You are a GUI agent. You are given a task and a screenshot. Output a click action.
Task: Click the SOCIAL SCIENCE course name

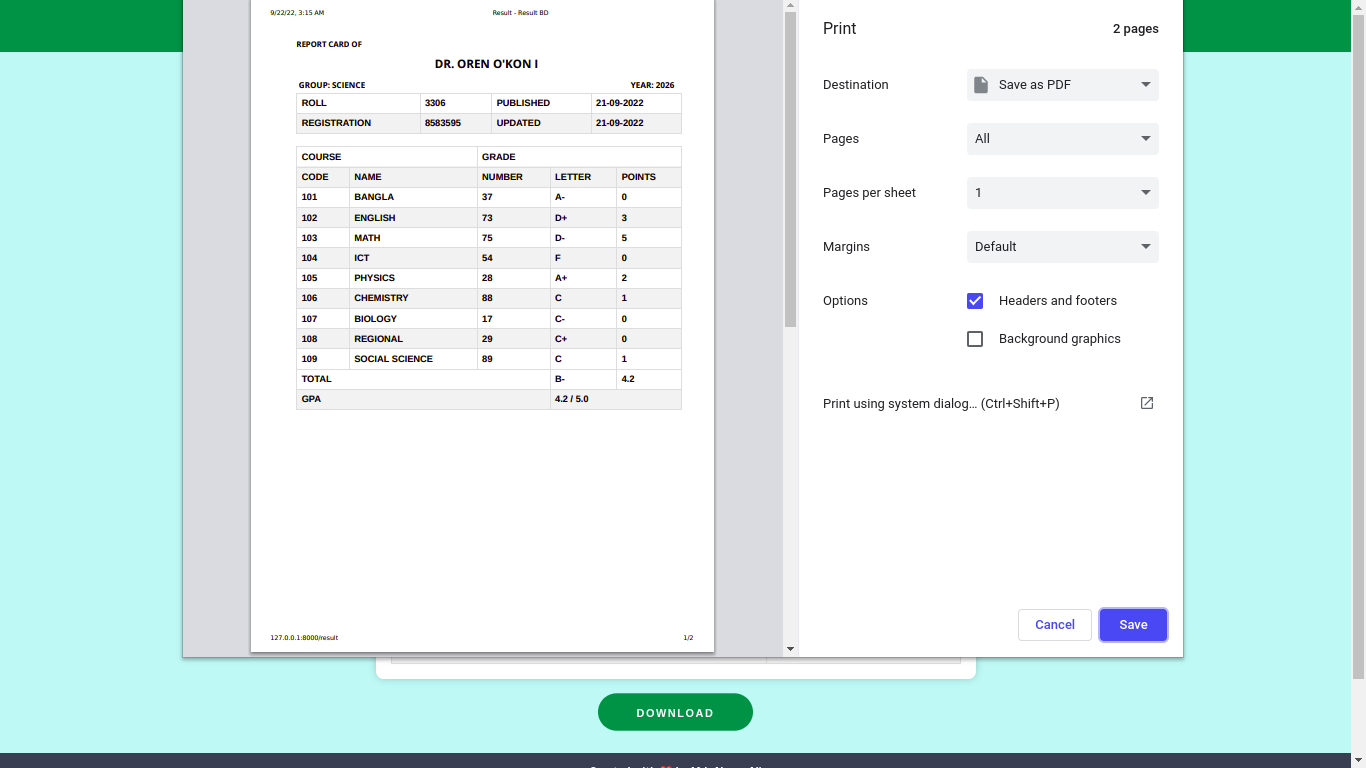coord(393,359)
